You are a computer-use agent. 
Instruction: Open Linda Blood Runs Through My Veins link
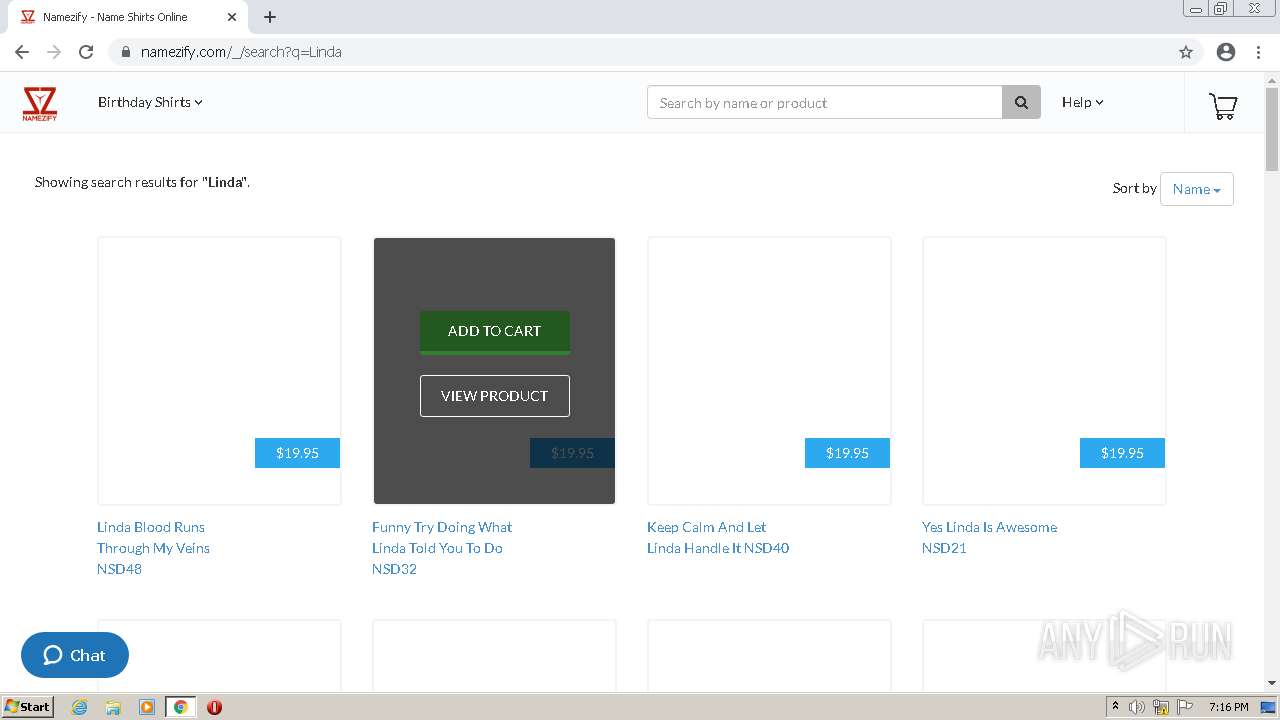click(x=153, y=548)
